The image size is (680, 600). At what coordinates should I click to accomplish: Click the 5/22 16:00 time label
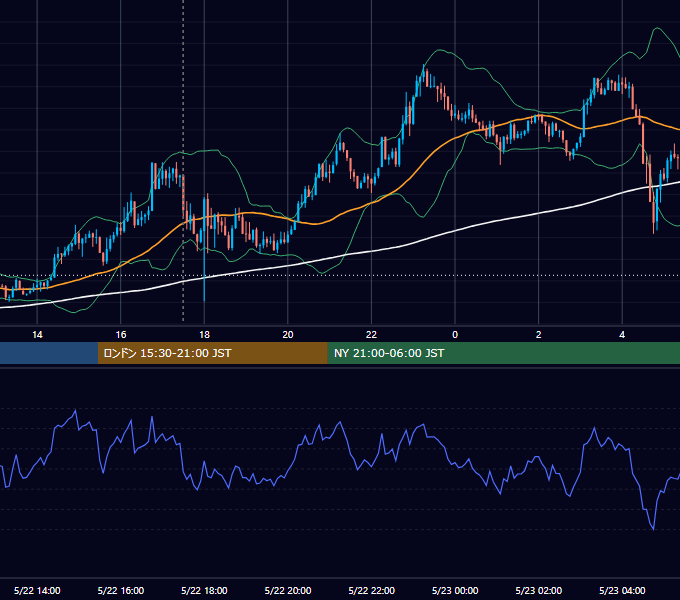click(x=121, y=590)
